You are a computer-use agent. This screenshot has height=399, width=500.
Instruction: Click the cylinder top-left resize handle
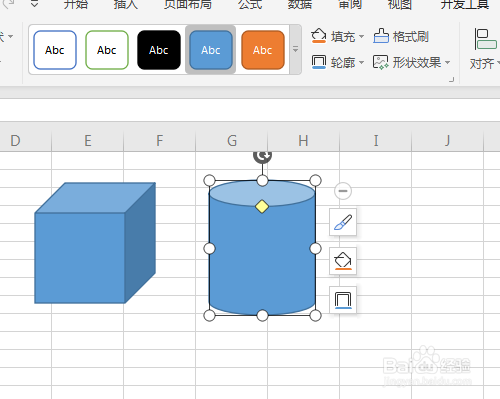tap(209, 181)
